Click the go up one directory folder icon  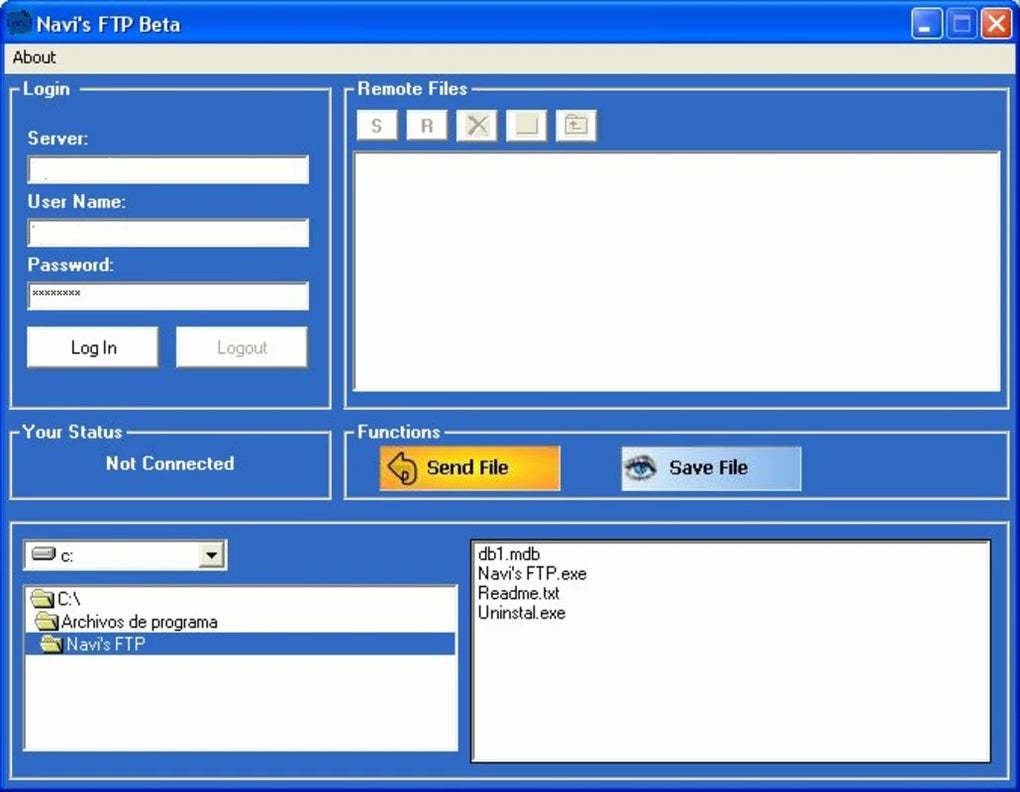576,124
